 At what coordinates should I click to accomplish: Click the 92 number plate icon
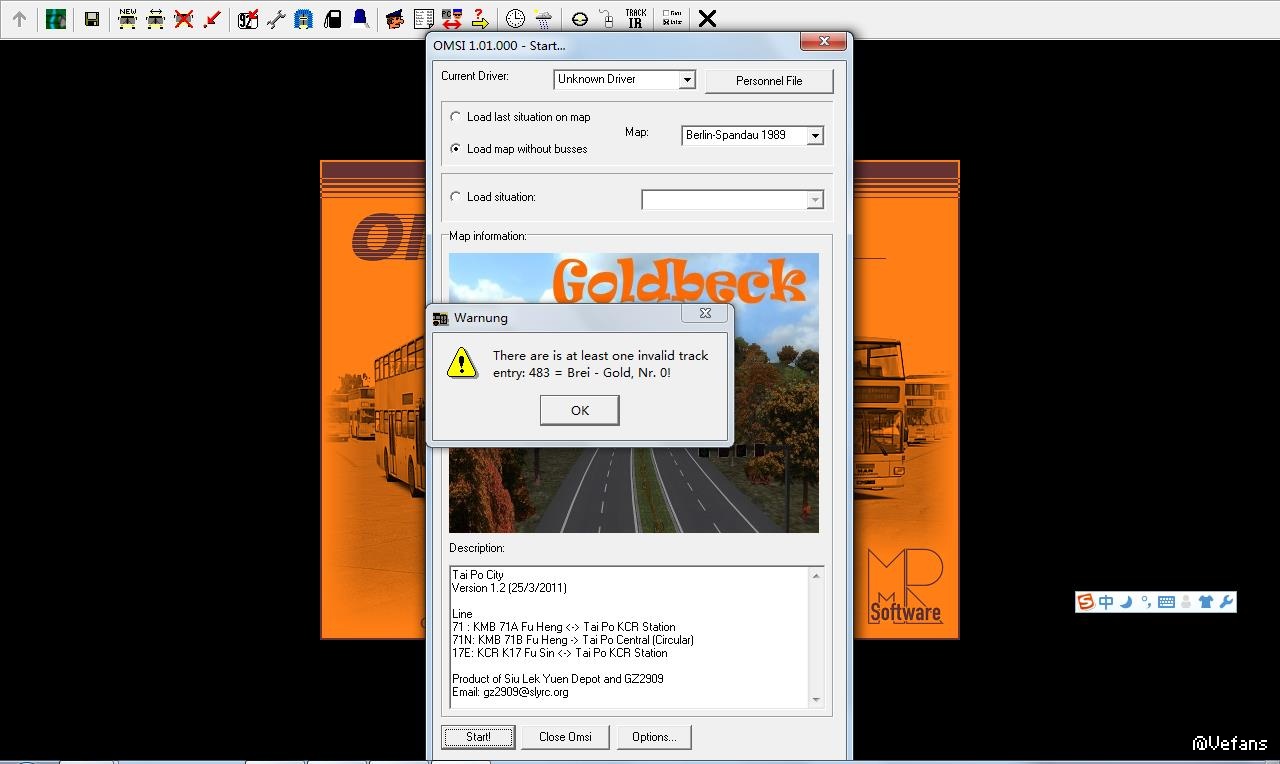pyautogui.click(x=248, y=19)
